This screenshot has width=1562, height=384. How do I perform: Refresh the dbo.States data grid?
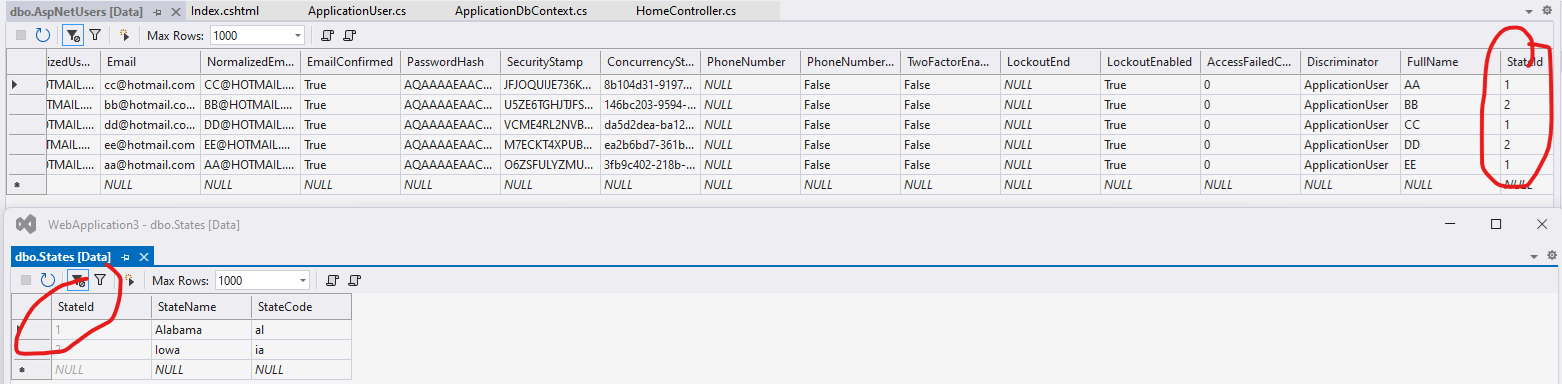(48, 280)
